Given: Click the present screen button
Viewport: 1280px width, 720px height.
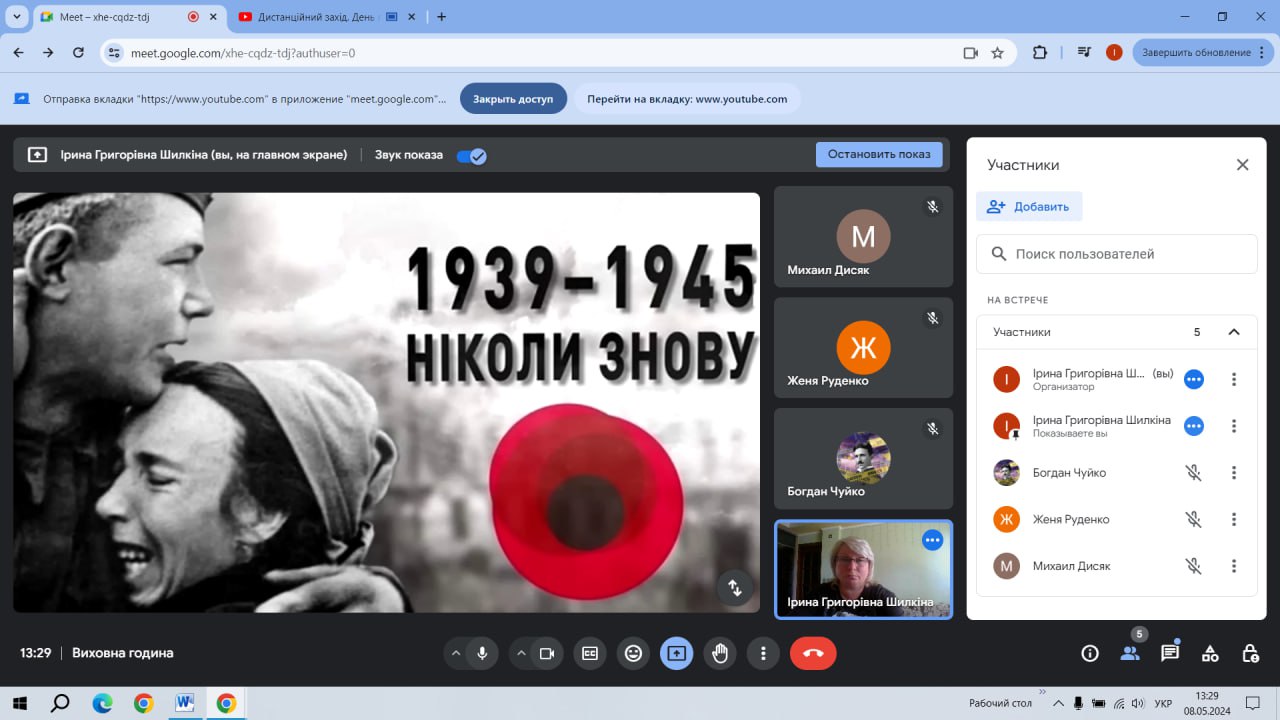Looking at the screenshot, I should click(x=676, y=653).
